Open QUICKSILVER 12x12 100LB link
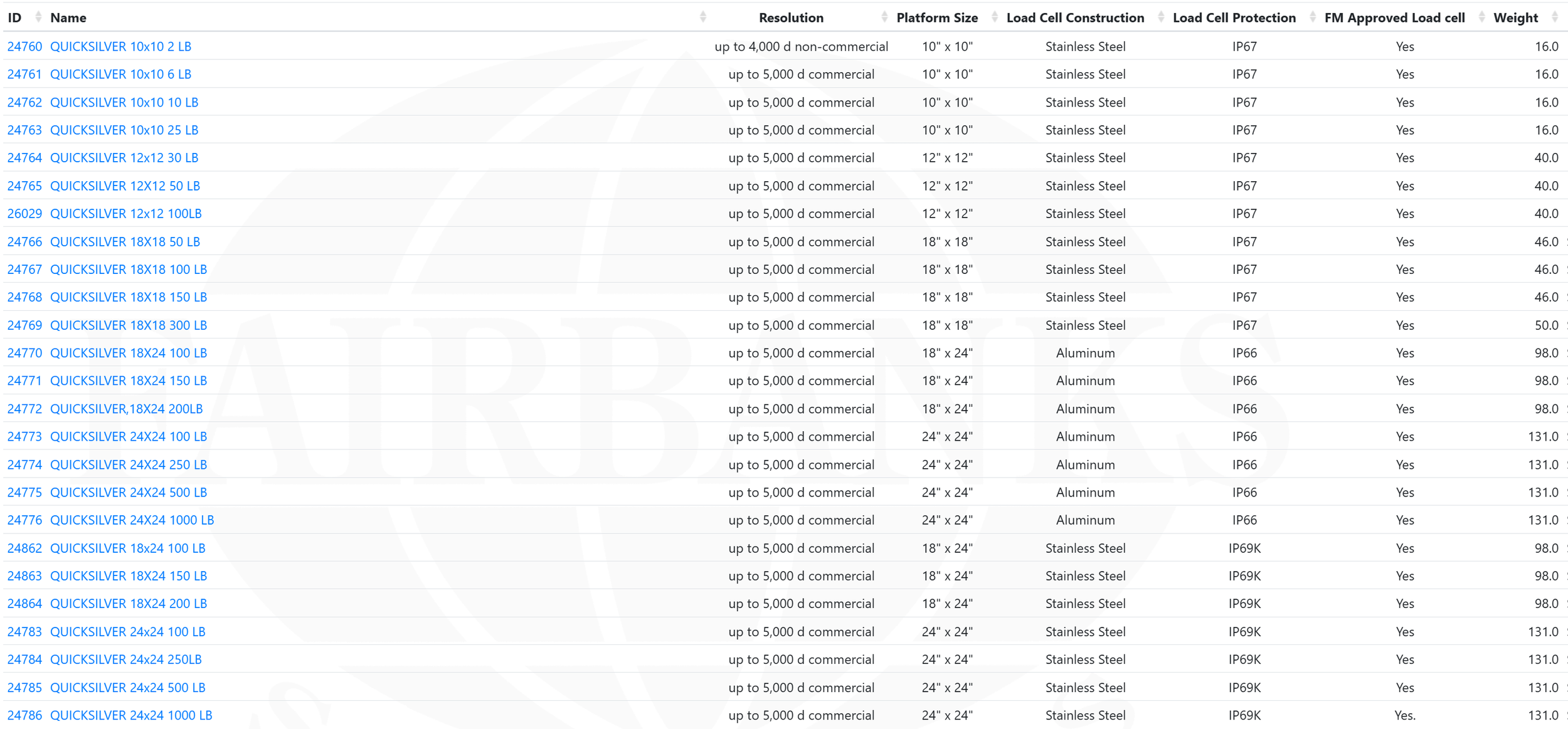This screenshot has width=1568, height=729. click(126, 213)
